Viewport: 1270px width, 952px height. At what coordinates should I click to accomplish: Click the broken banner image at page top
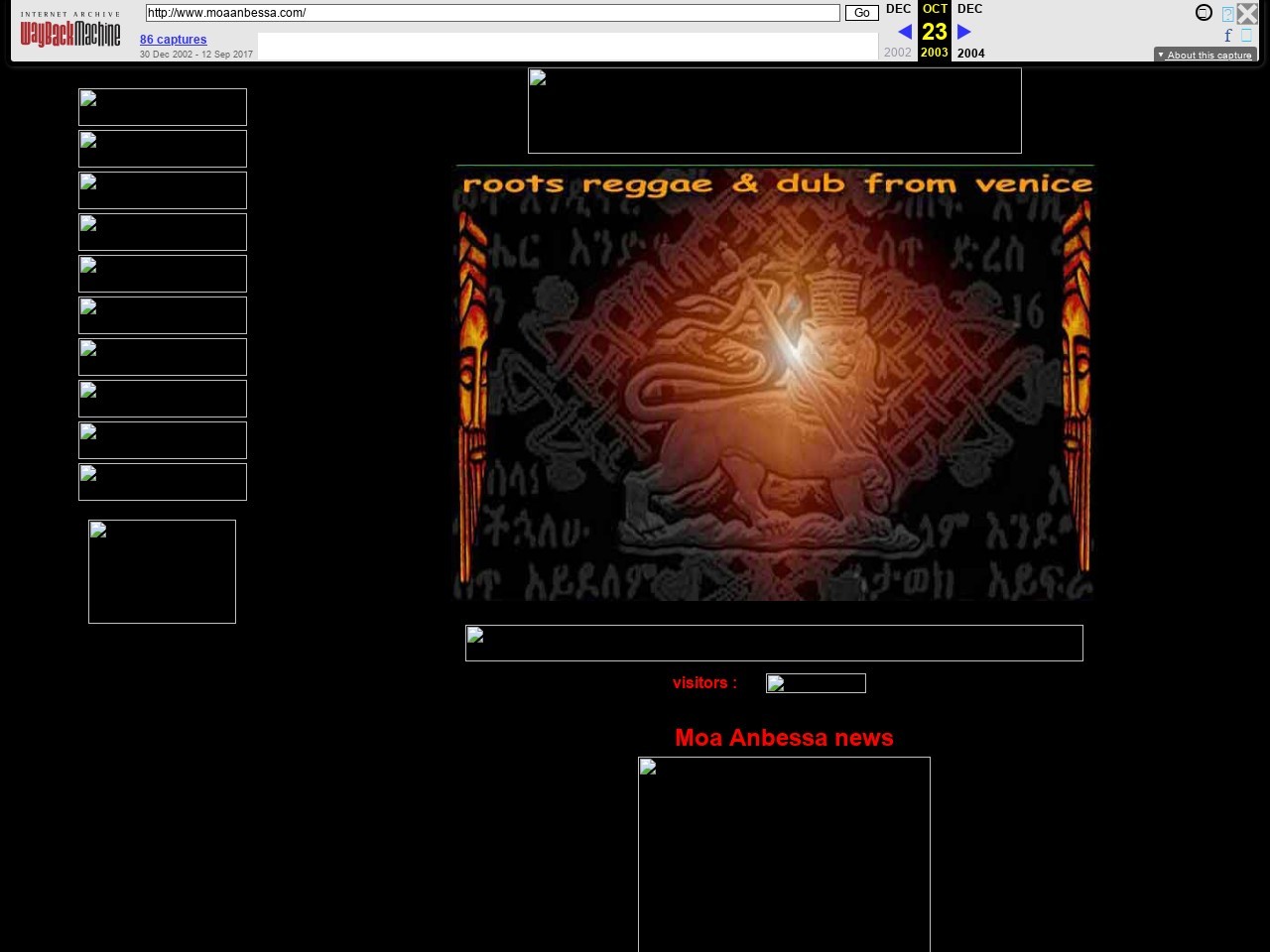(x=774, y=110)
